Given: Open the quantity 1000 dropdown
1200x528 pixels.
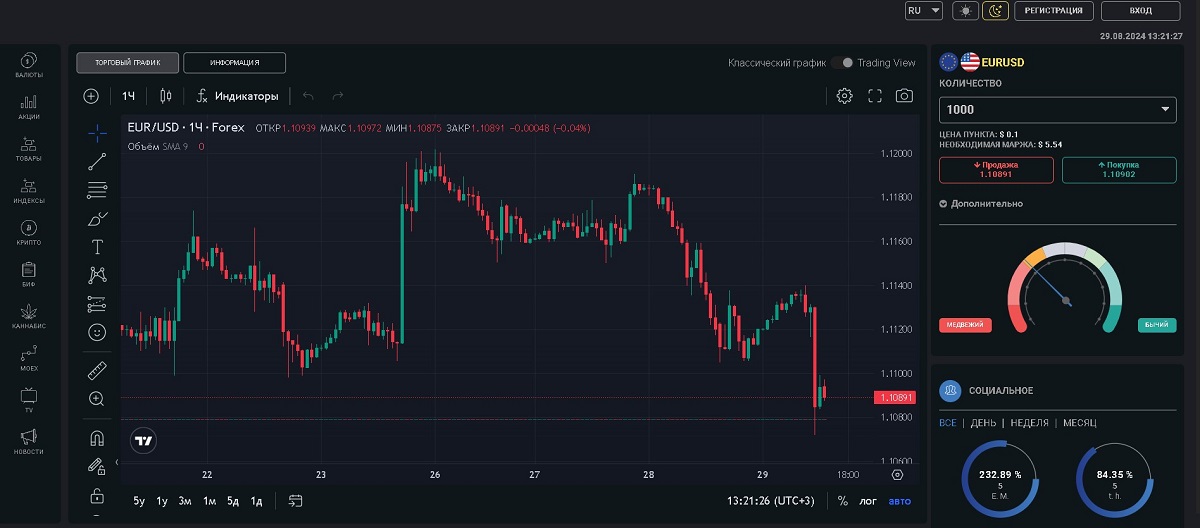Looking at the screenshot, I should coord(1057,109).
